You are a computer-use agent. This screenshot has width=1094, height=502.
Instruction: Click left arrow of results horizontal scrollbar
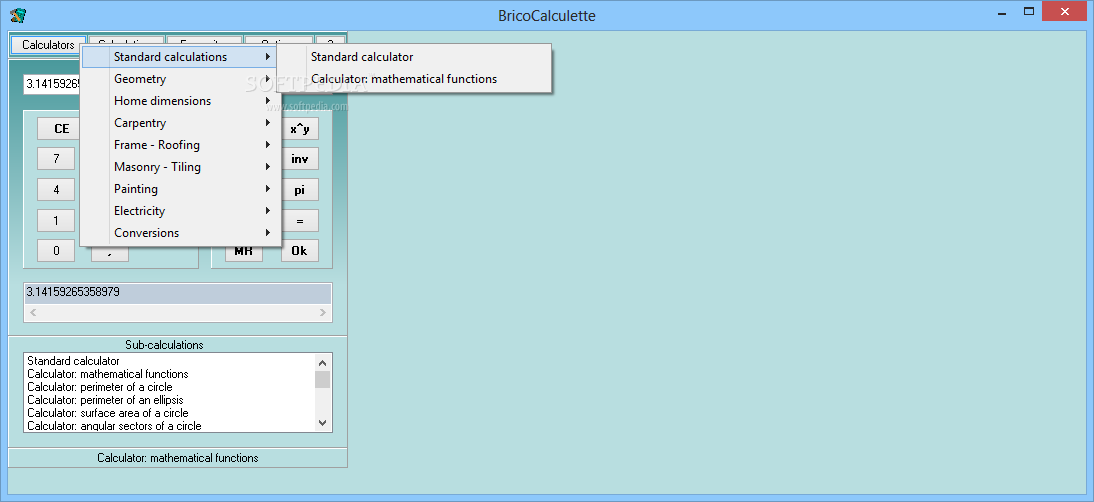click(x=32, y=313)
